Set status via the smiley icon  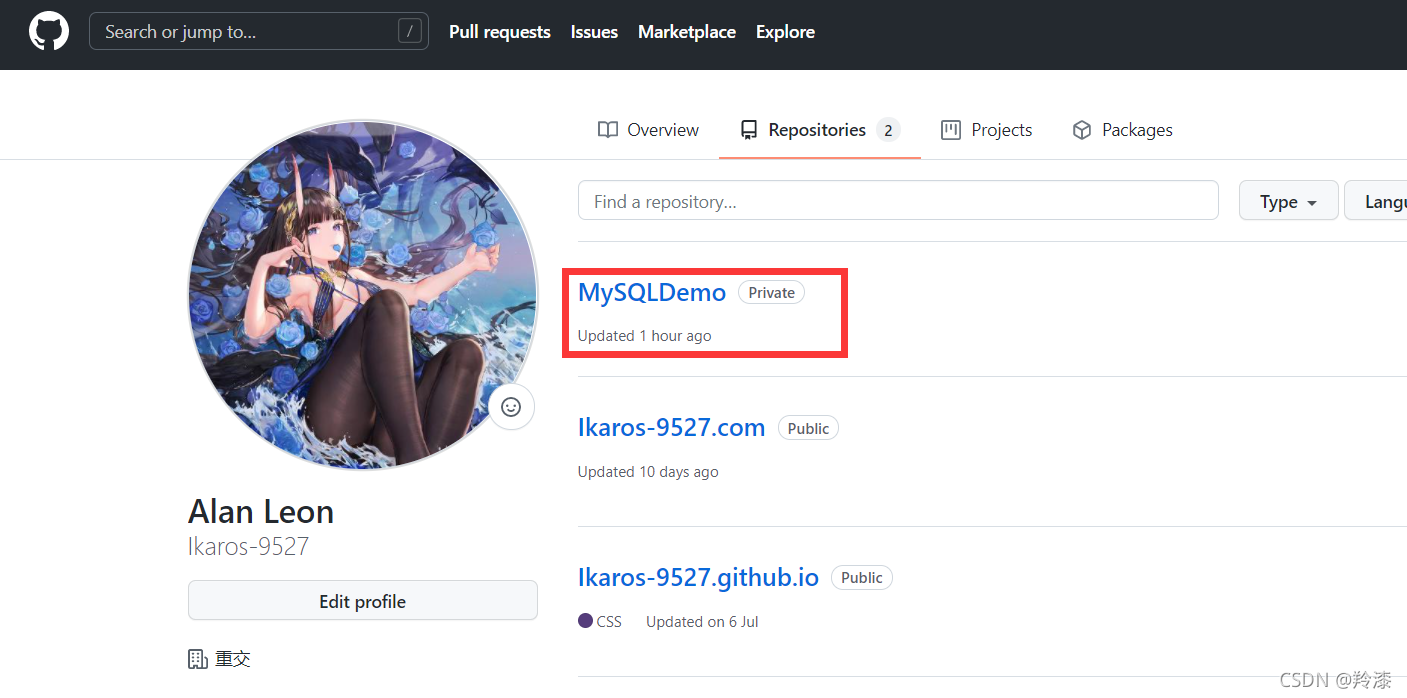[x=511, y=407]
